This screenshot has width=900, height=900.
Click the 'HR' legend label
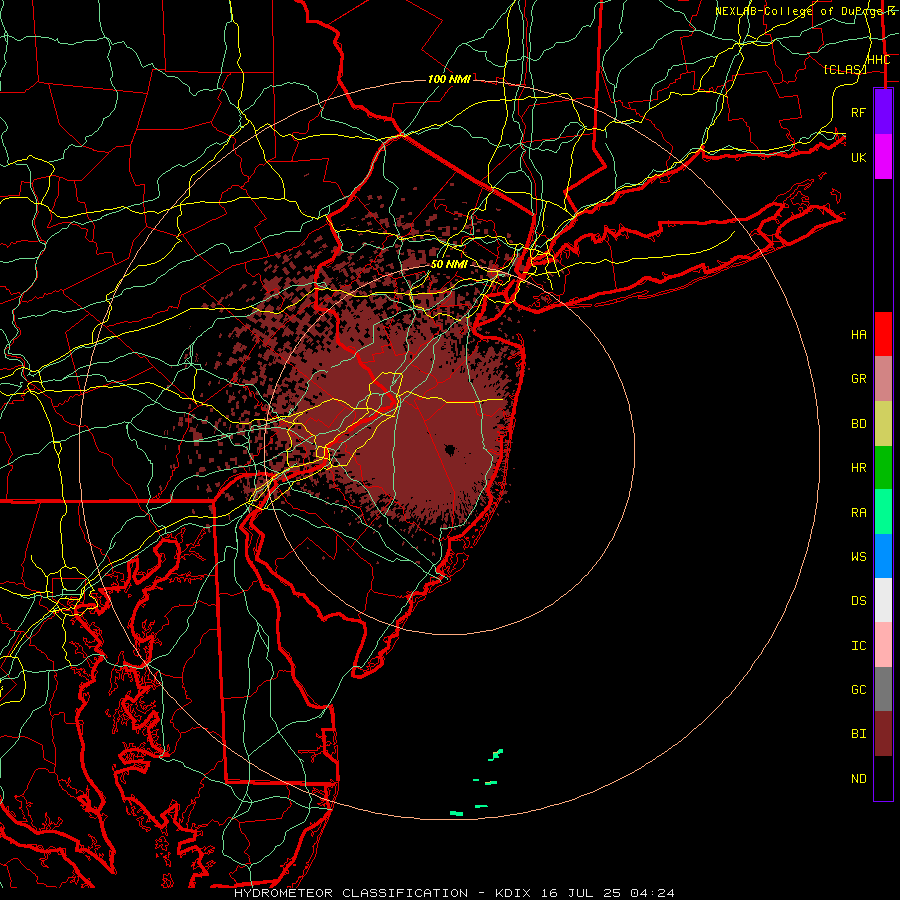[x=859, y=468]
